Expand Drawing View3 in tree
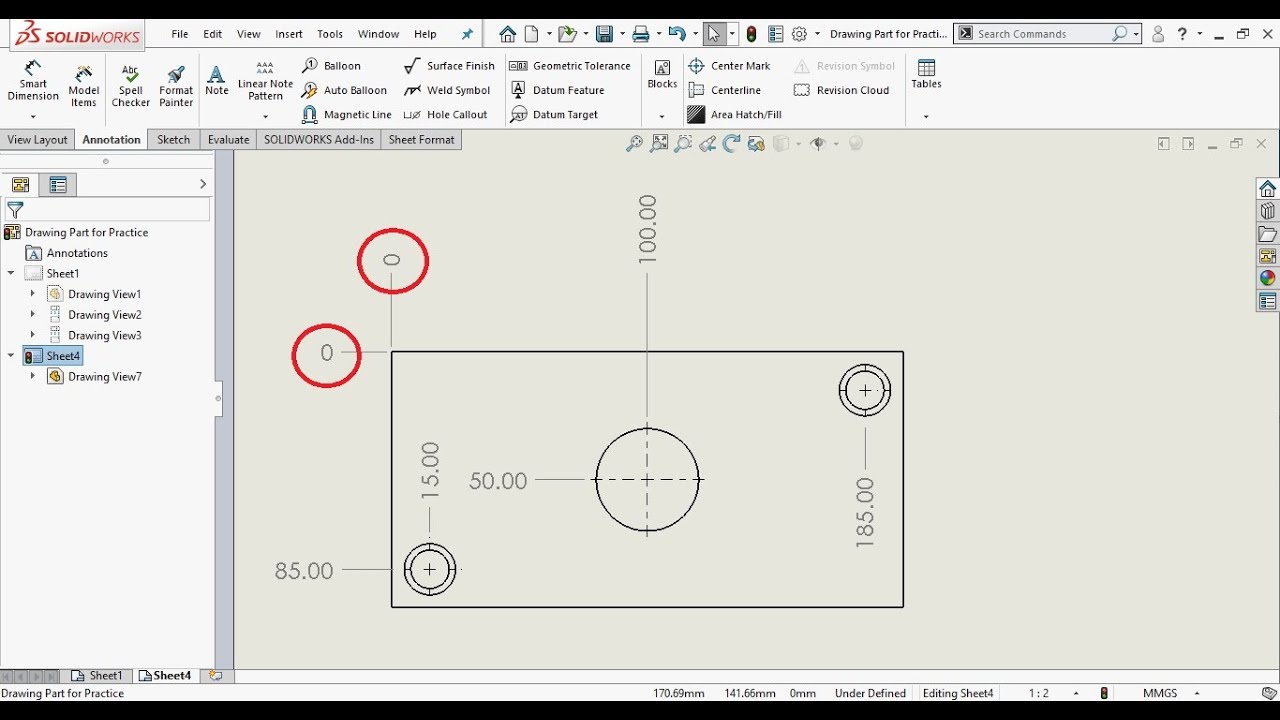 click(32, 335)
